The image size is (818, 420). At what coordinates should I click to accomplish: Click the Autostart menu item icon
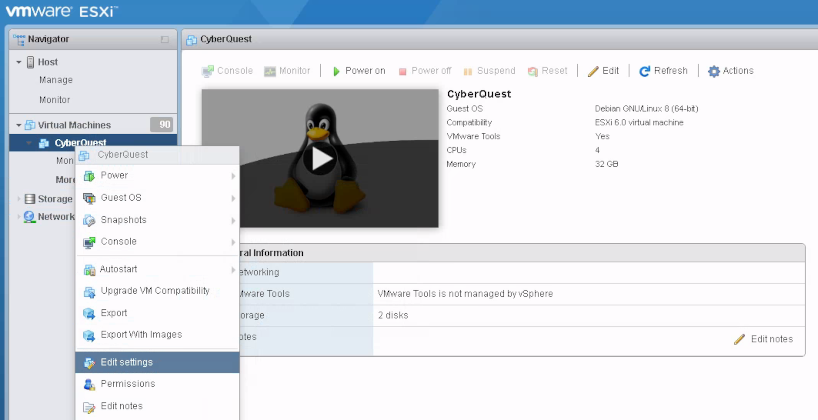(90, 270)
